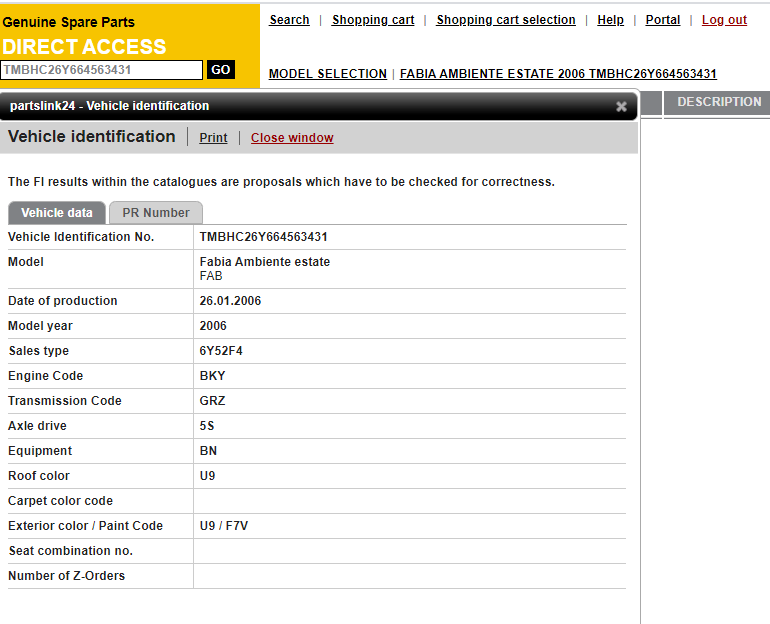770x624 pixels.
Task: Focus the VIN direct access input field
Action: pos(101,70)
